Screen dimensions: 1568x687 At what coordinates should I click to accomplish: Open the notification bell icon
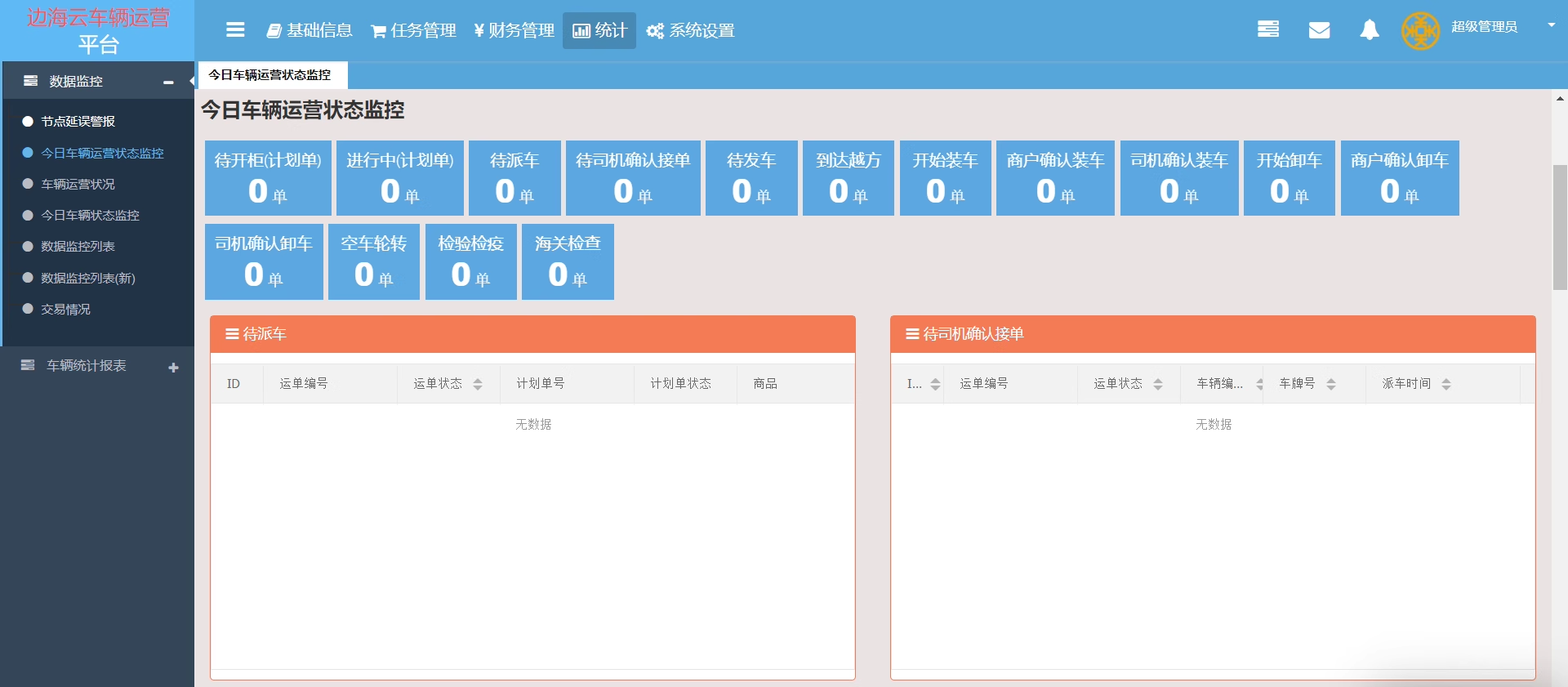[1370, 30]
